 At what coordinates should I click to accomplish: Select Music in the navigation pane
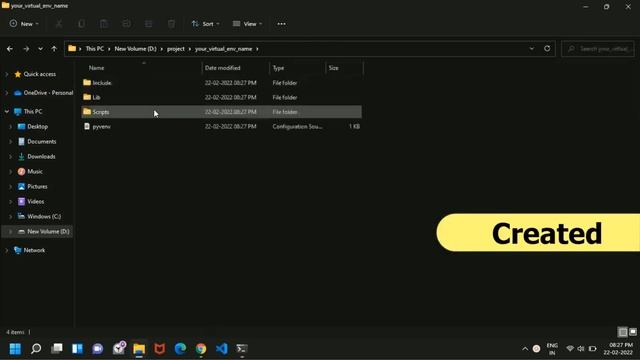click(x=35, y=171)
